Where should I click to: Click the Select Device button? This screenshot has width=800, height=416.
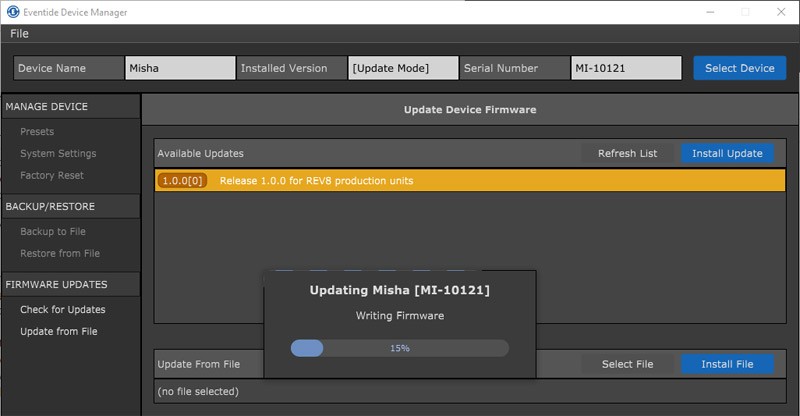pyautogui.click(x=739, y=68)
